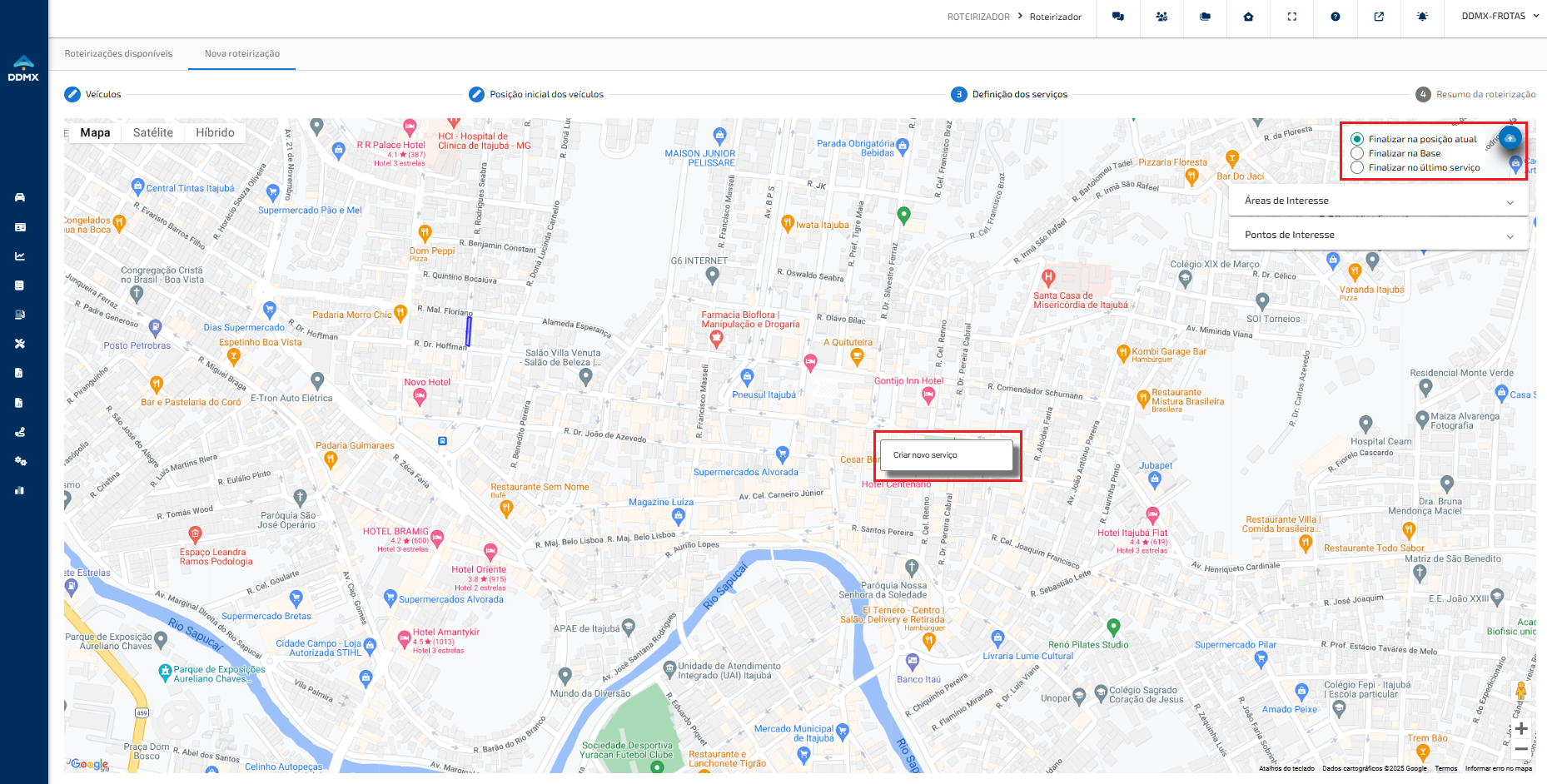This screenshot has width=1547, height=784.
Task: Click the Veículos step pencil icon
Action: coord(72,94)
